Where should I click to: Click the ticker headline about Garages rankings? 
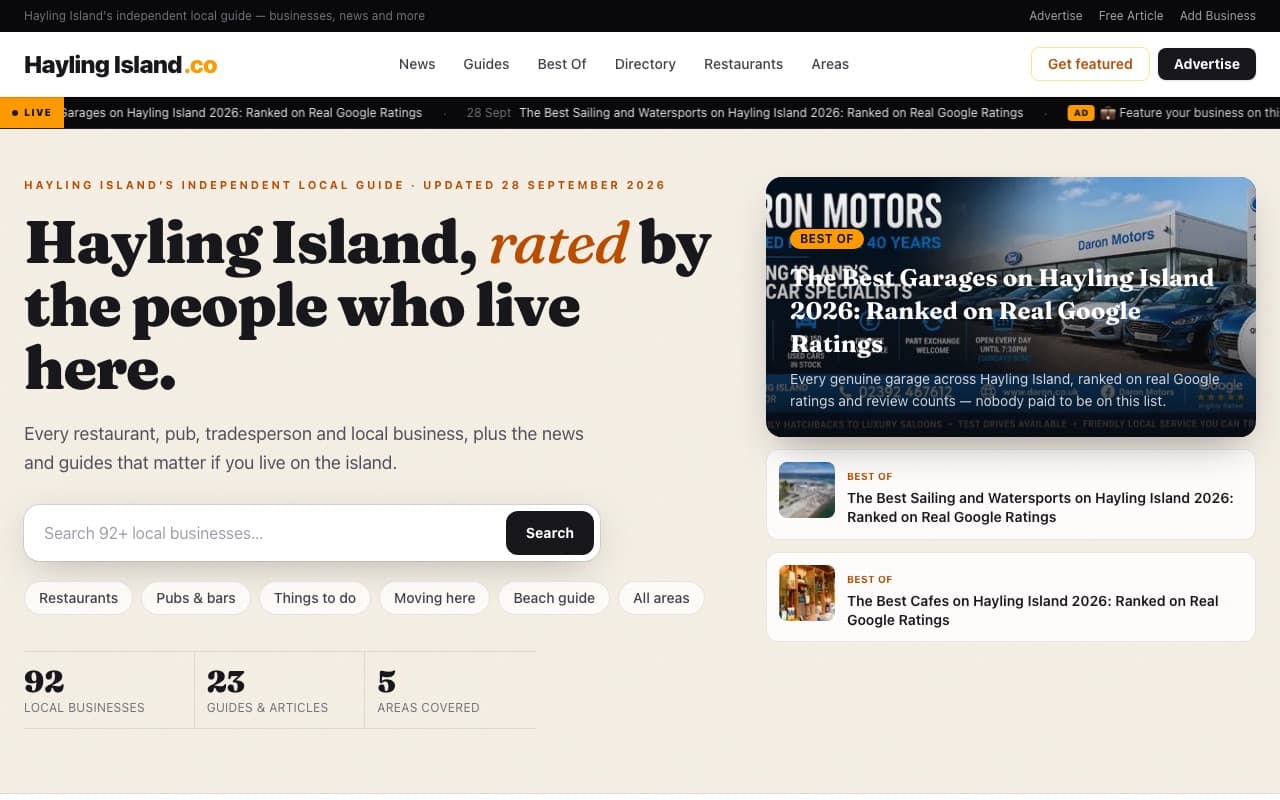pyautogui.click(x=243, y=113)
